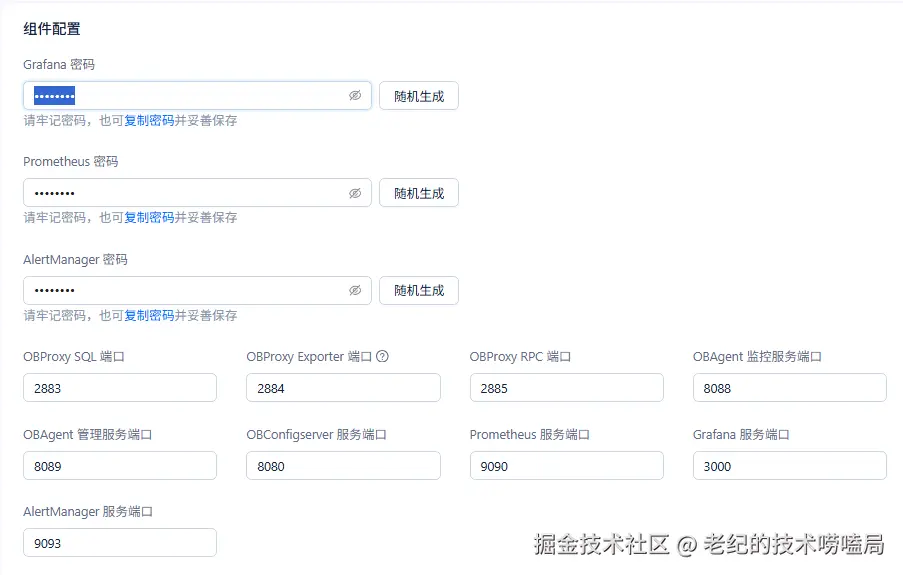
Task: Click the AlertManager 密码 label
Action: 75,260
